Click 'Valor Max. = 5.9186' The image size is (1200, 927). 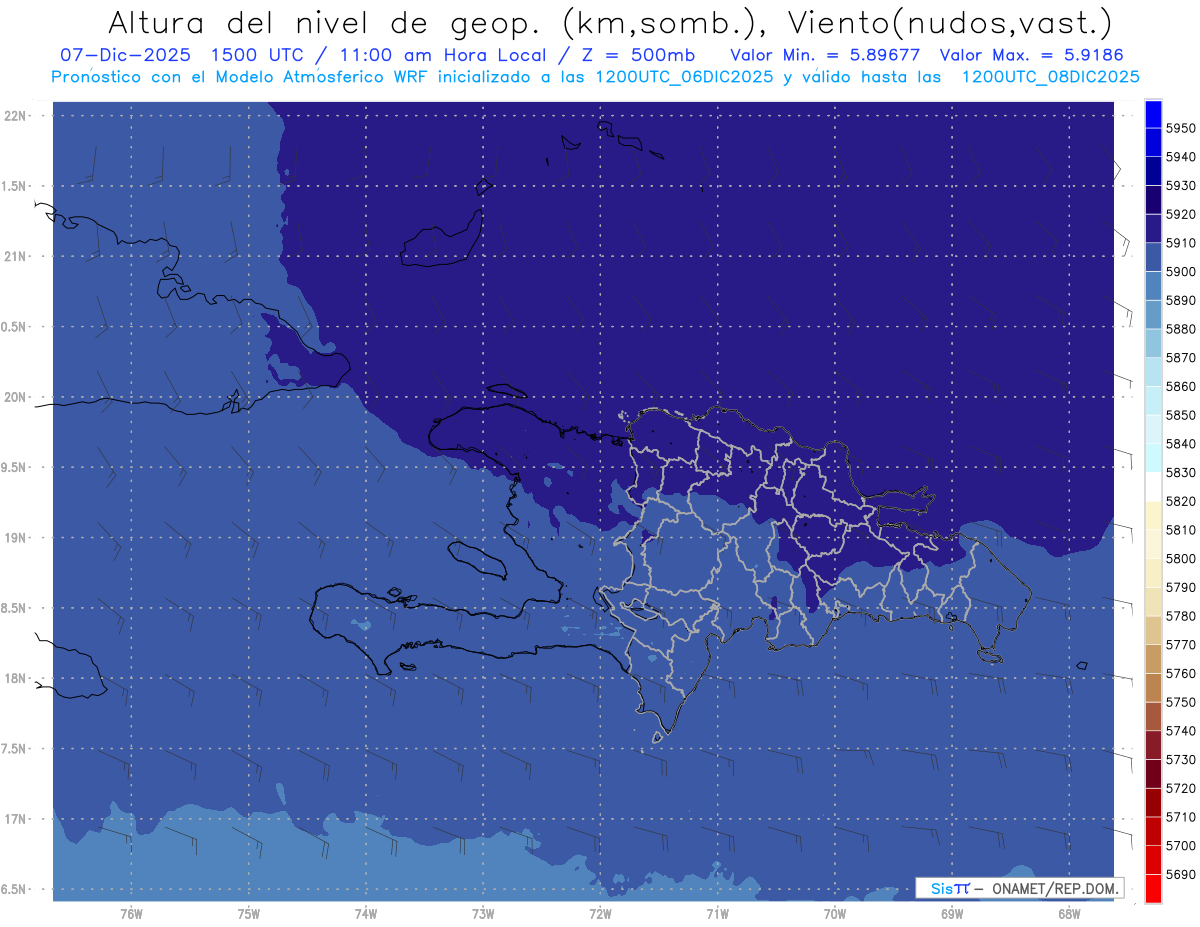pos(1033,56)
